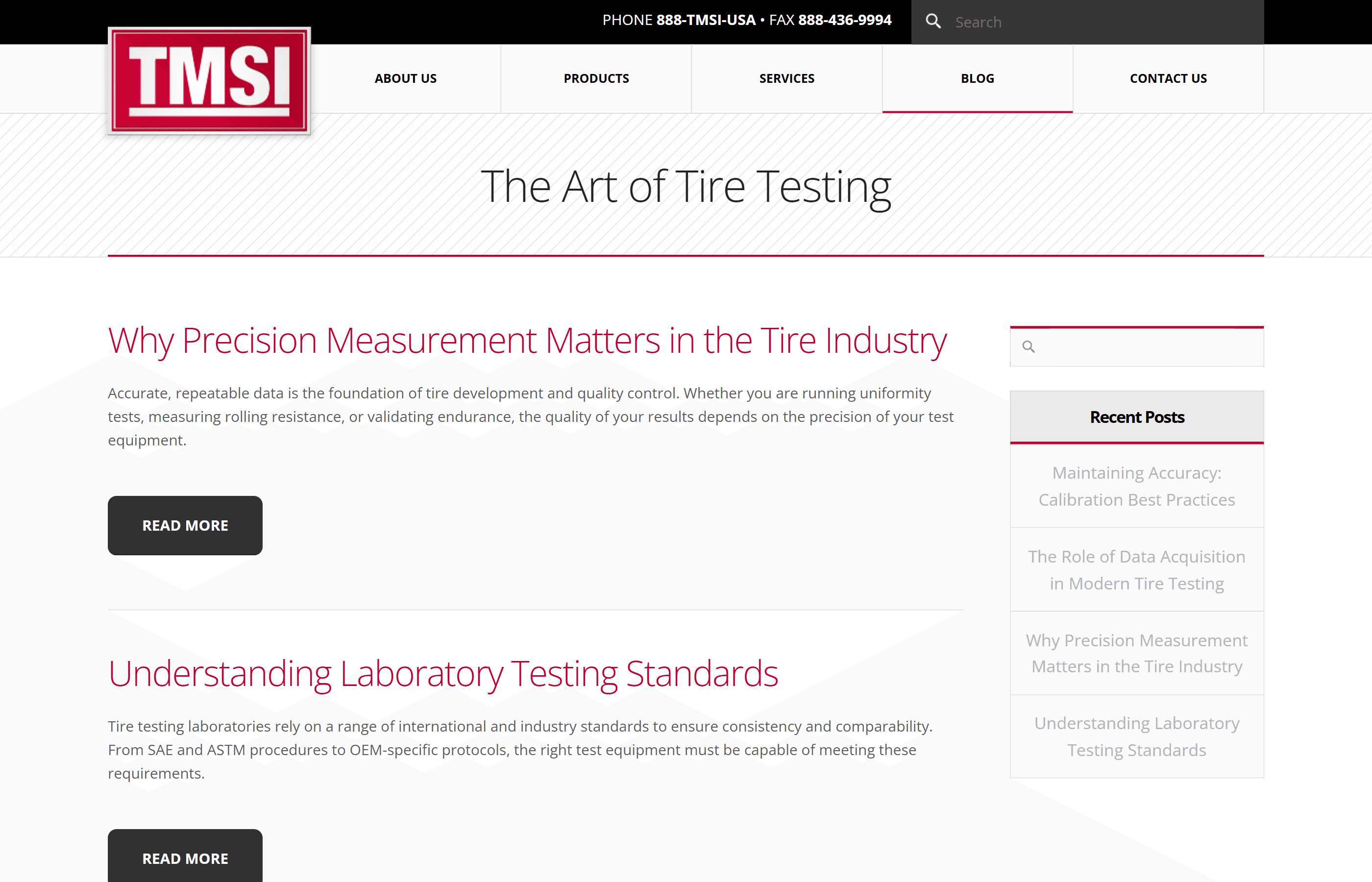
Task: Select the Blog nav tab
Action: coord(978,78)
